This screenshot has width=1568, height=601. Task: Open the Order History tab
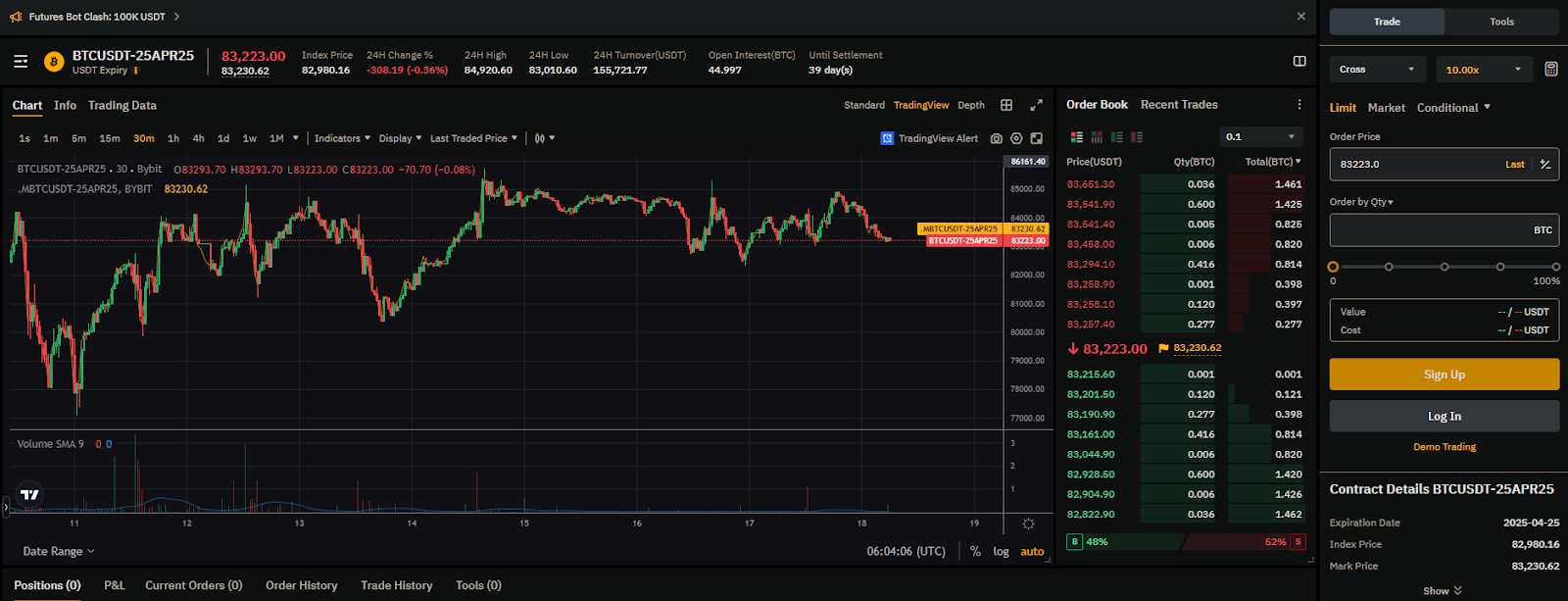click(302, 585)
